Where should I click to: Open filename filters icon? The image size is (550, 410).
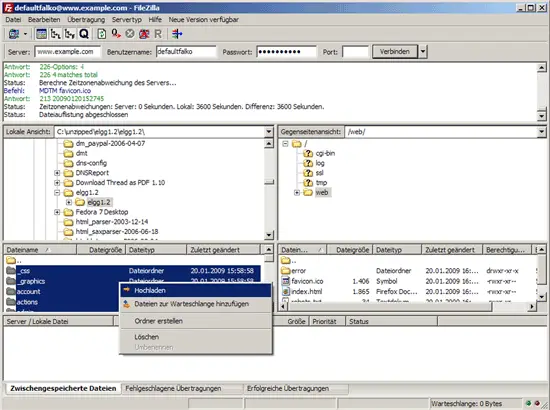click(177, 34)
